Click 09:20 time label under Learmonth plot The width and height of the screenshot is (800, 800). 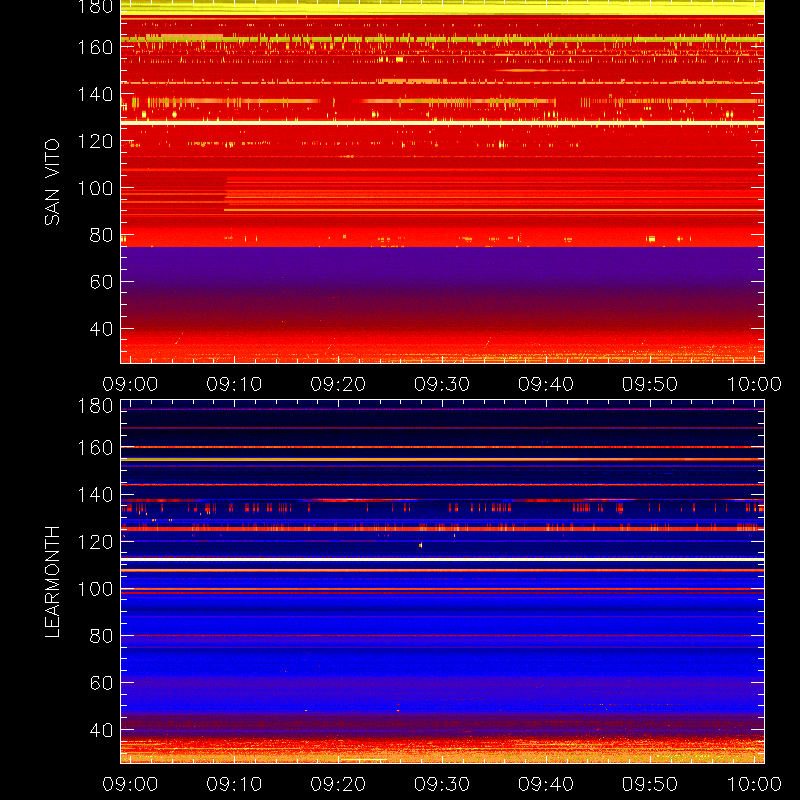tap(338, 784)
